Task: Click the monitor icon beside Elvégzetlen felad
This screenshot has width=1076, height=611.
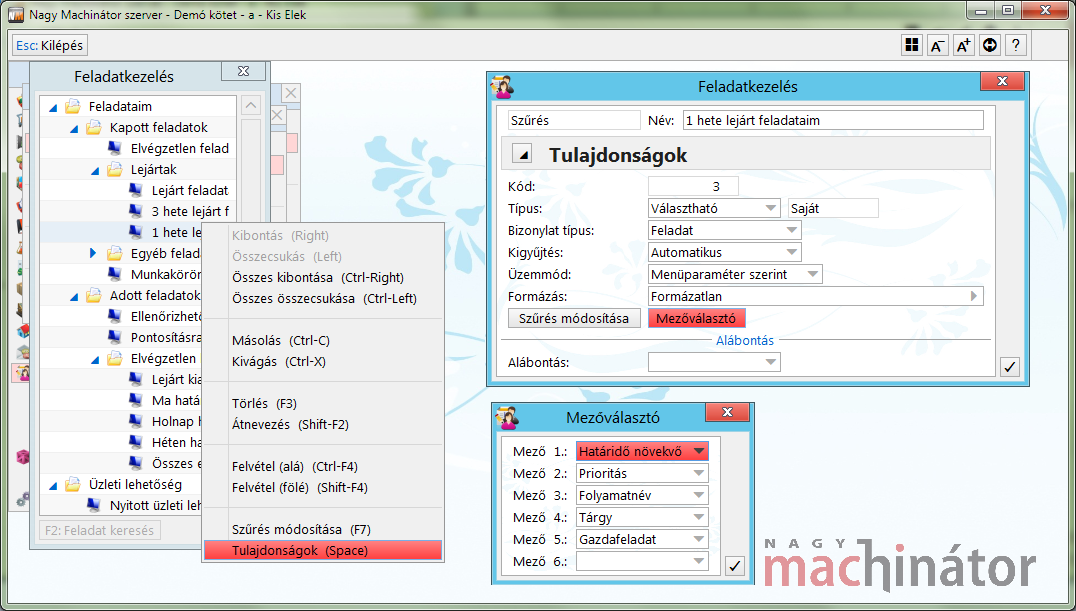Action: tap(115, 148)
